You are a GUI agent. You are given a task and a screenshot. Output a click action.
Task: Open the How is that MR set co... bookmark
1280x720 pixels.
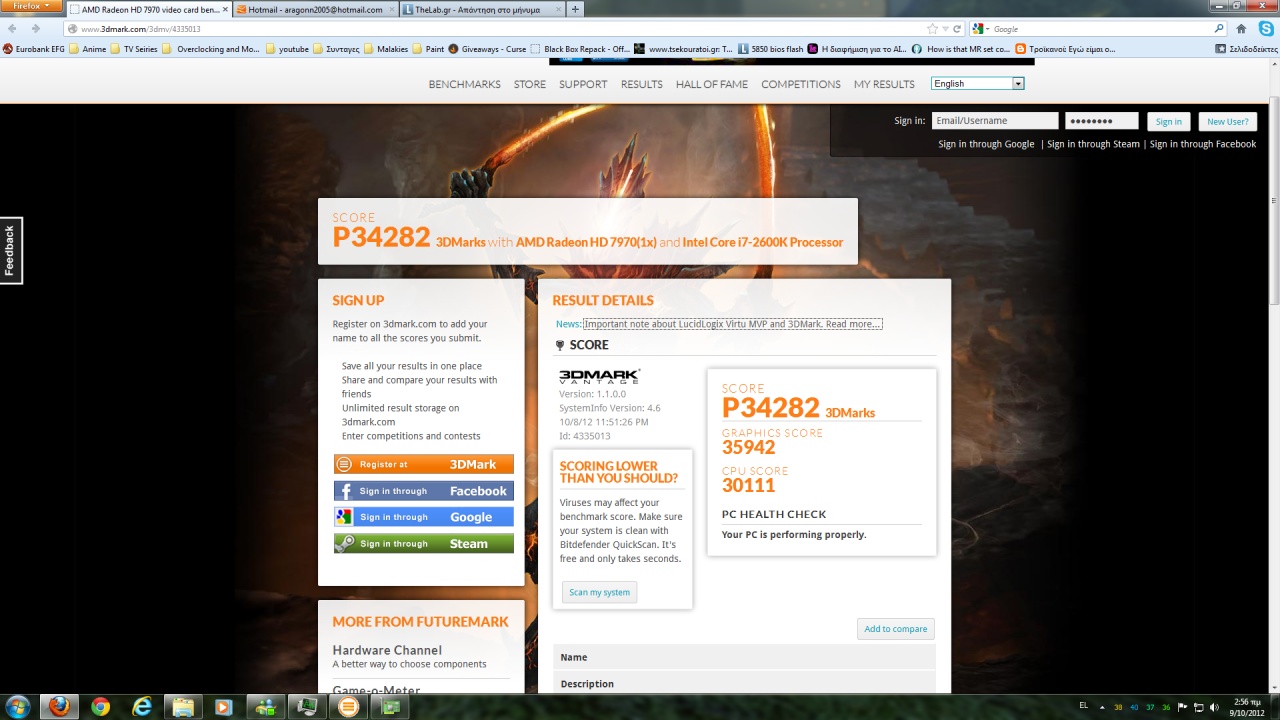coord(961,48)
